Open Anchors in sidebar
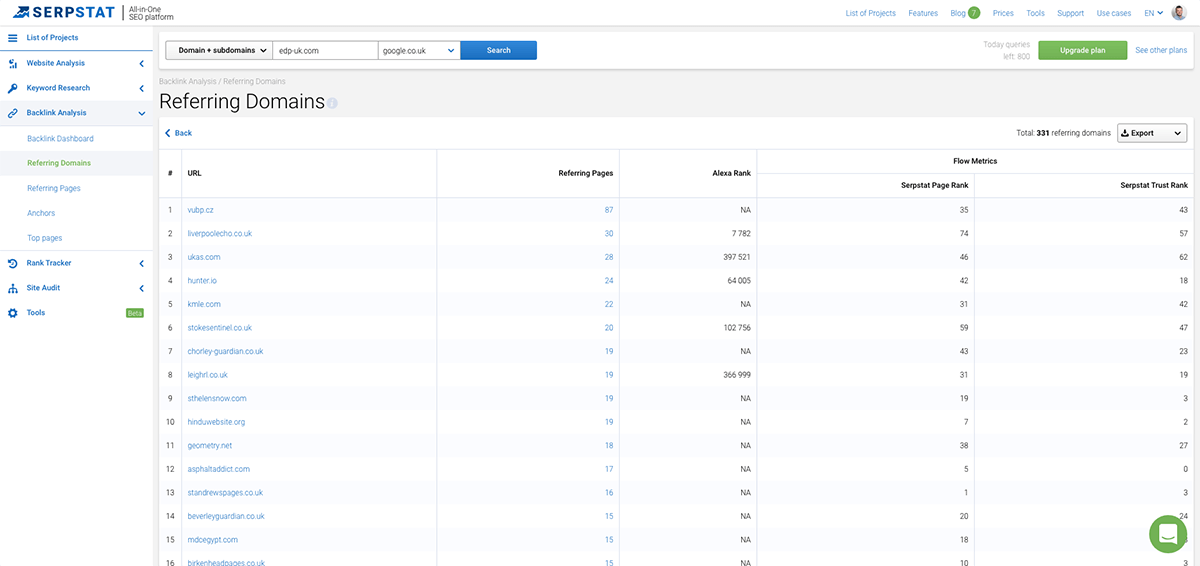Viewport: 1200px width, 566px height. coord(41,213)
